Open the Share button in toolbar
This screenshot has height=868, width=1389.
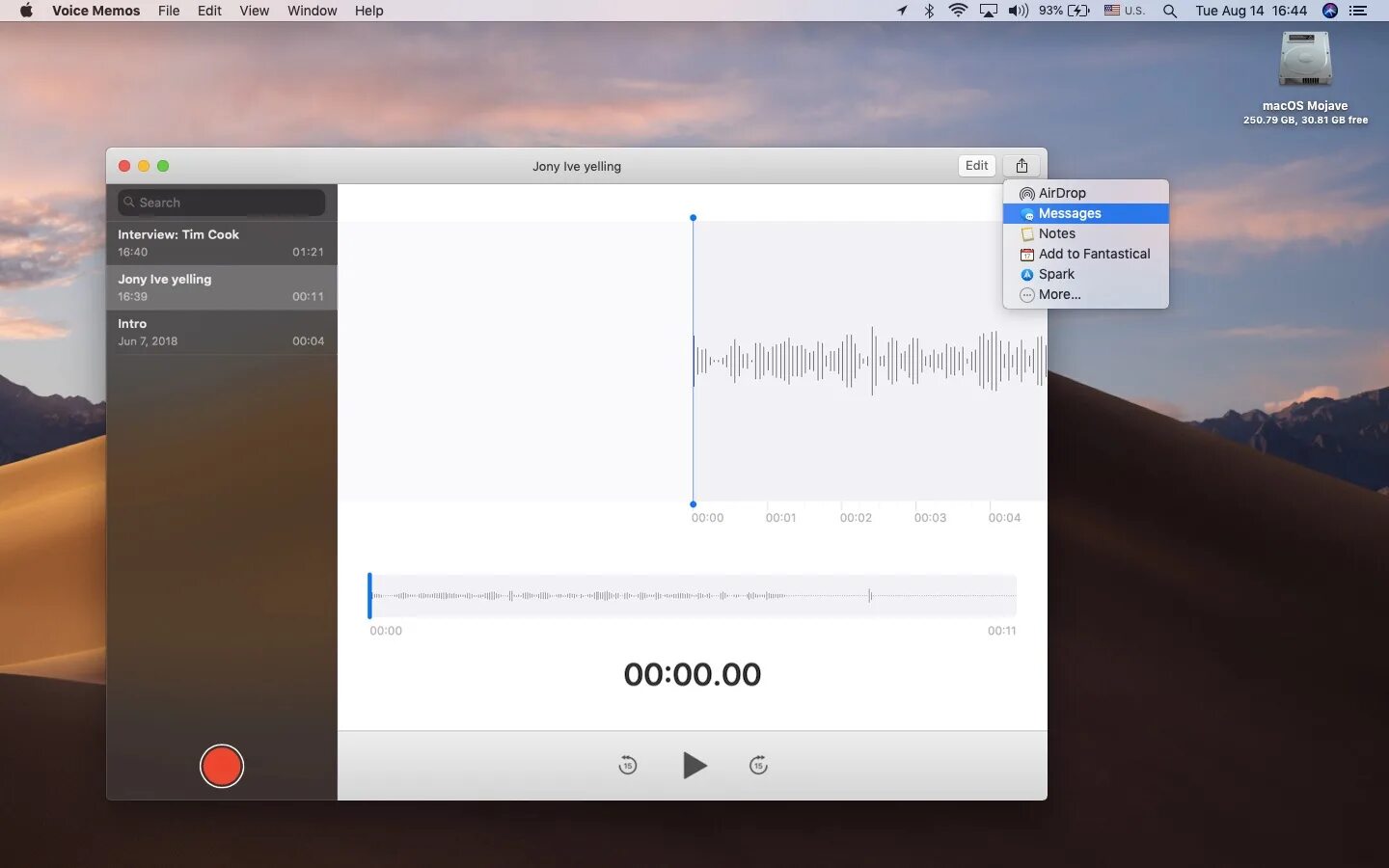click(x=1021, y=166)
